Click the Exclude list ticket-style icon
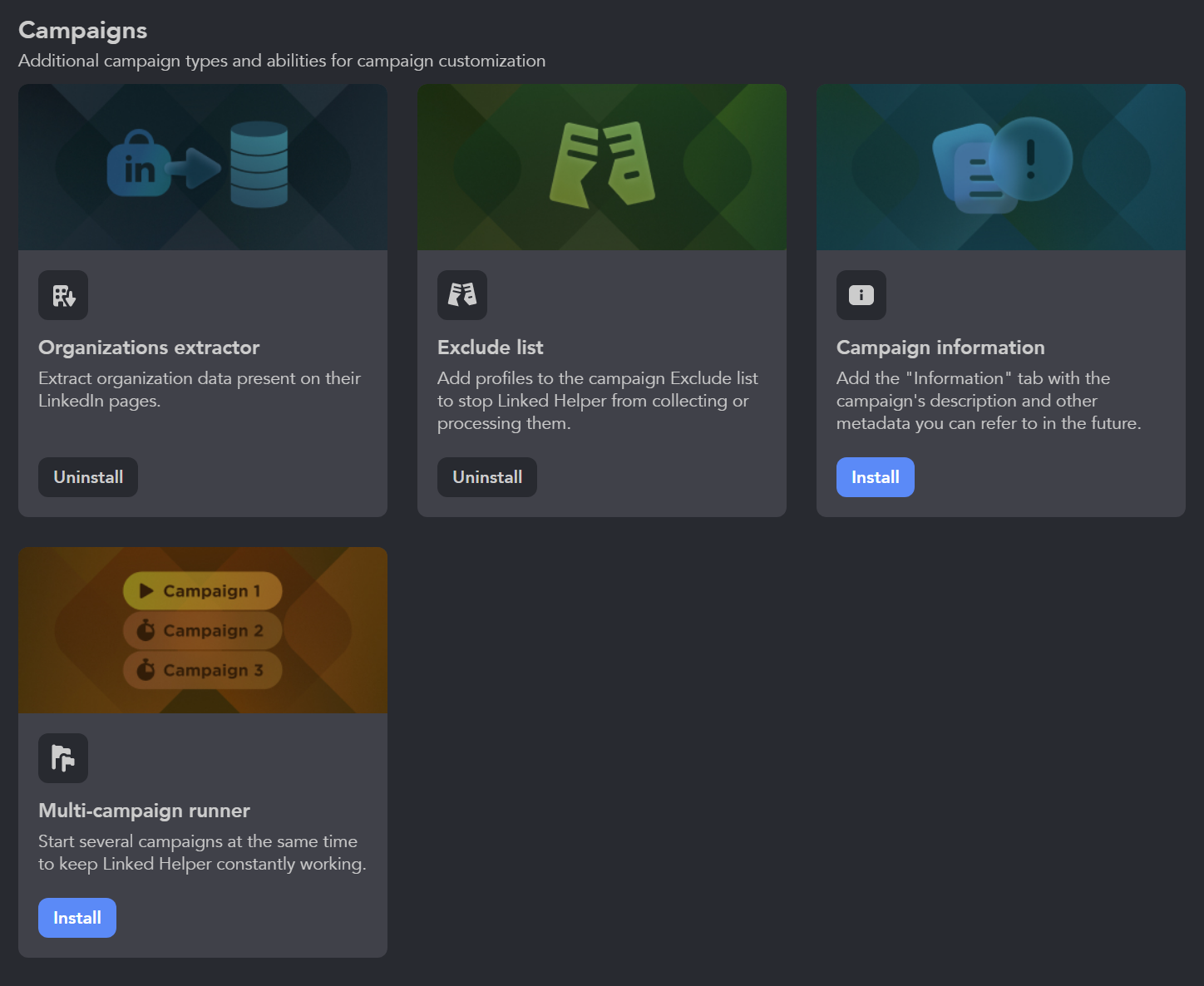This screenshot has height=986, width=1204. (x=462, y=295)
